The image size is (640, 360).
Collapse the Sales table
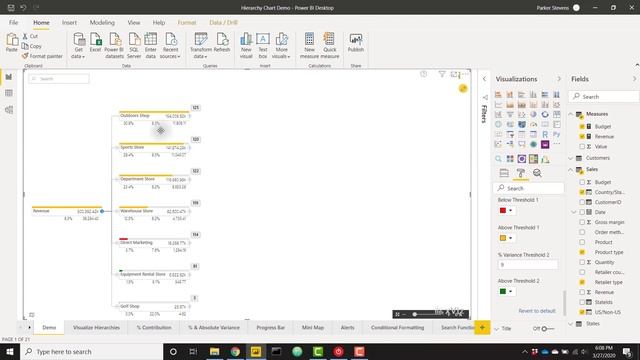tap(571, 169)
